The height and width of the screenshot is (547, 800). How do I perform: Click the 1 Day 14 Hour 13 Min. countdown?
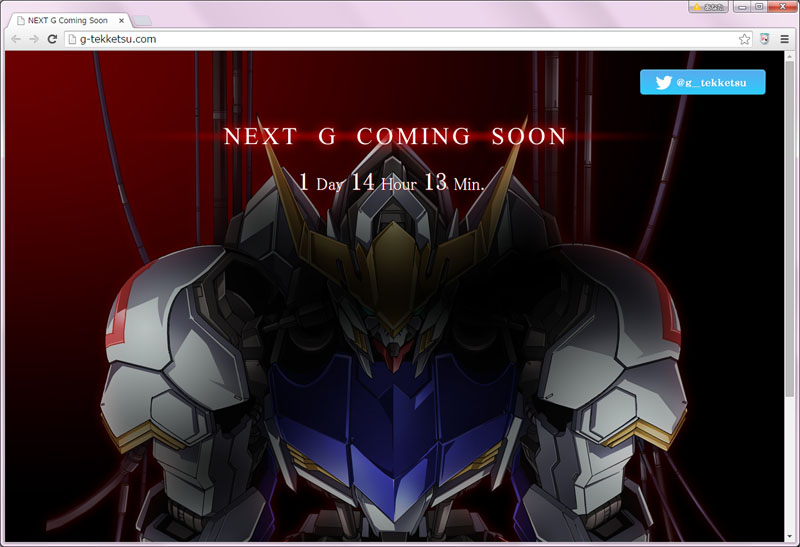click(391, 182)
